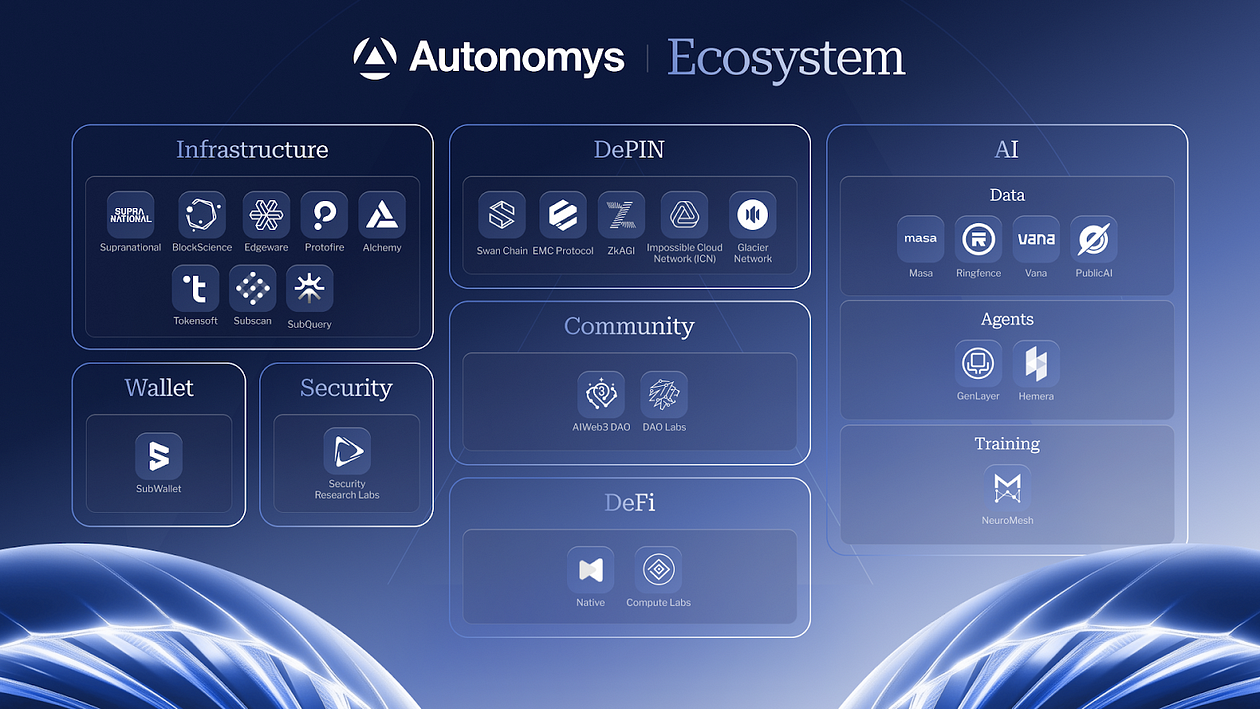Click the "Glacier Network" caption text

pos(753,253)
